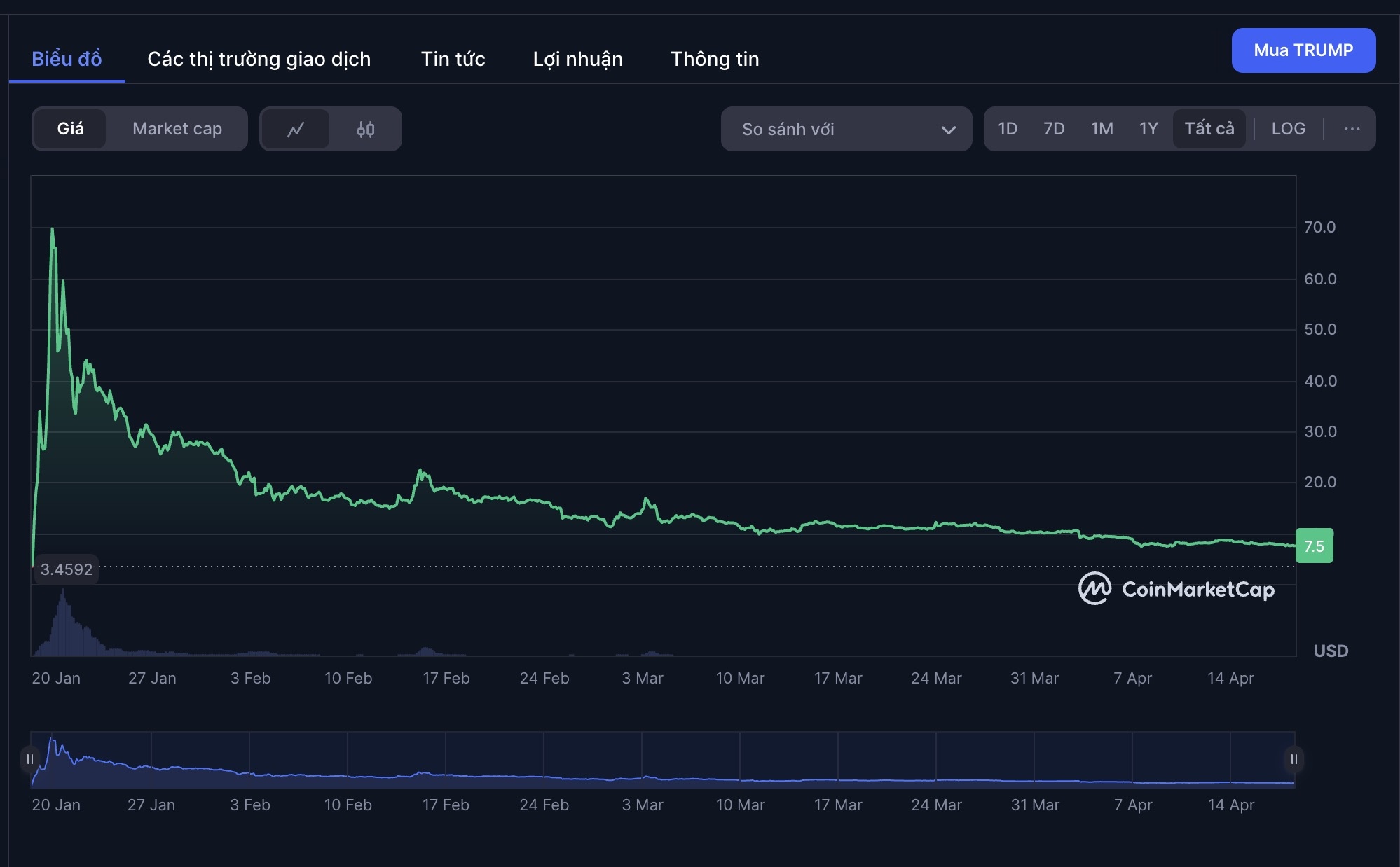
Task: Click the Mua TRUMP button
Action: (x=1303, y=50)
